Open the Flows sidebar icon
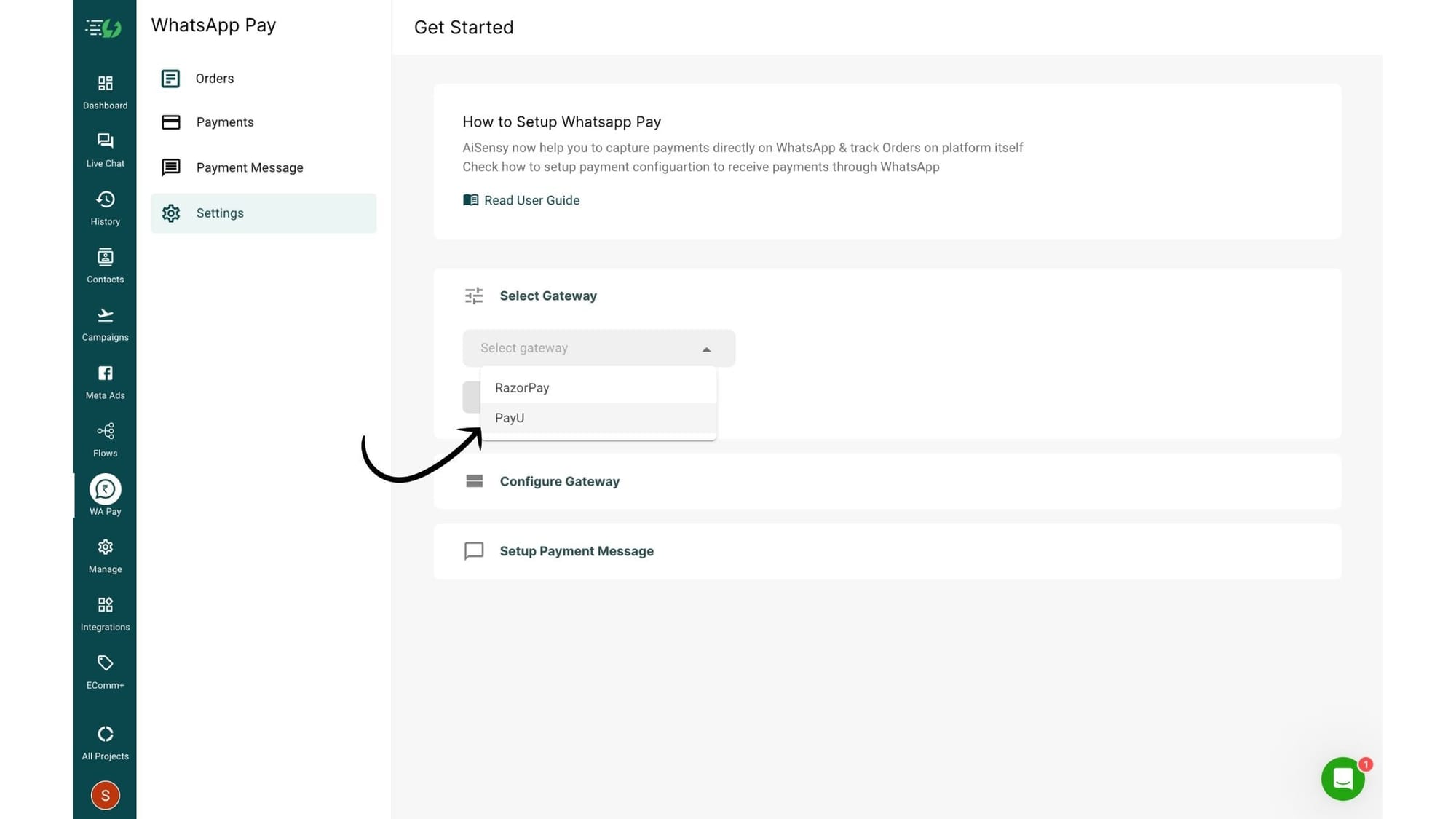 point(105,431)
